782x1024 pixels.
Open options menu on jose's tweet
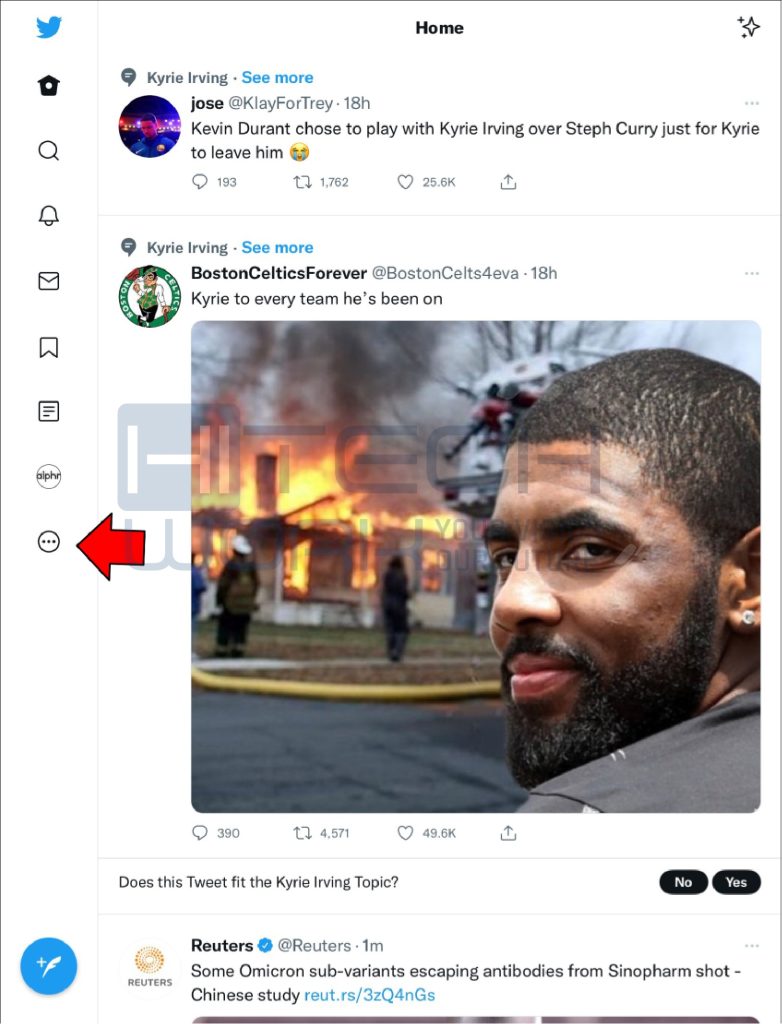point(752,103)
